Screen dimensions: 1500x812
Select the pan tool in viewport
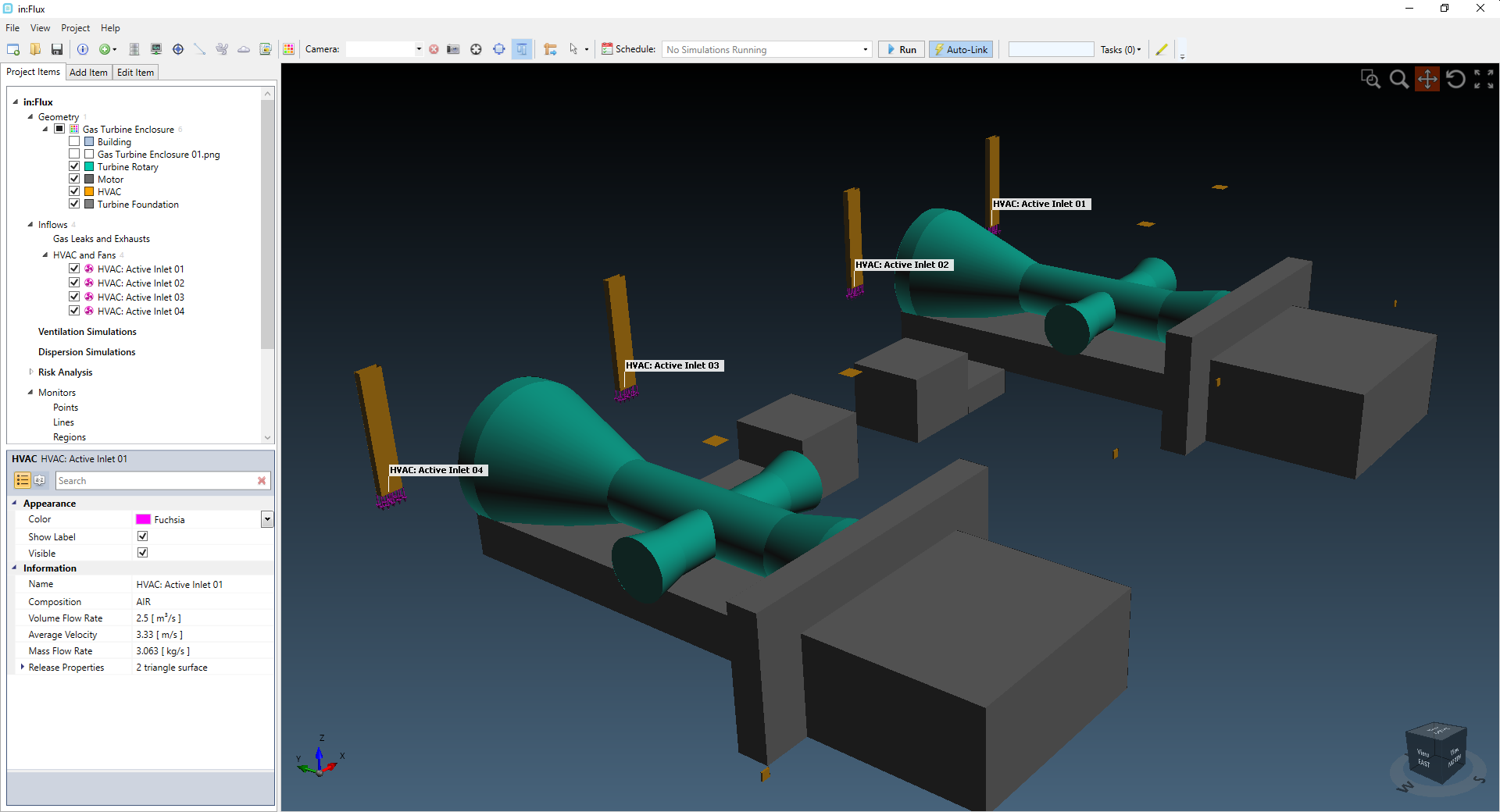(1427, 79)
